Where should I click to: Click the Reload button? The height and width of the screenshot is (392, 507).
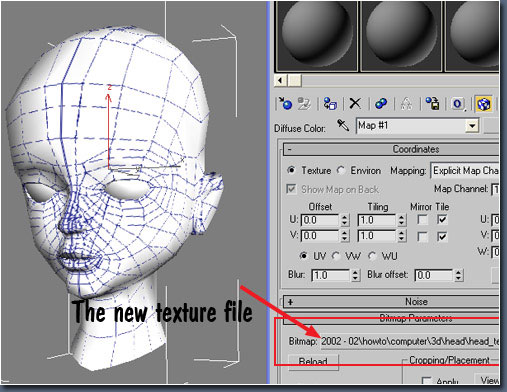point(313,362)
